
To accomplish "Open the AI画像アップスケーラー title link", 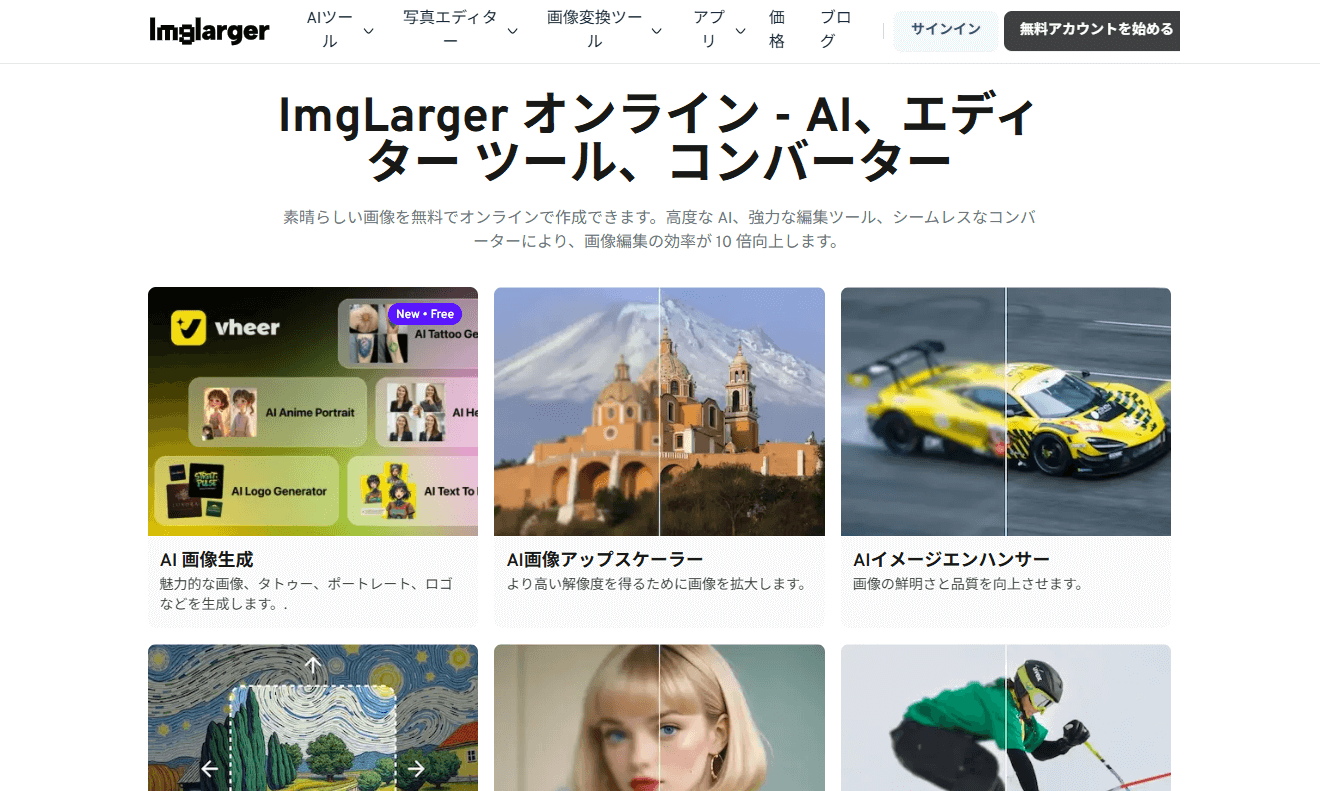I will pos(604,559).
